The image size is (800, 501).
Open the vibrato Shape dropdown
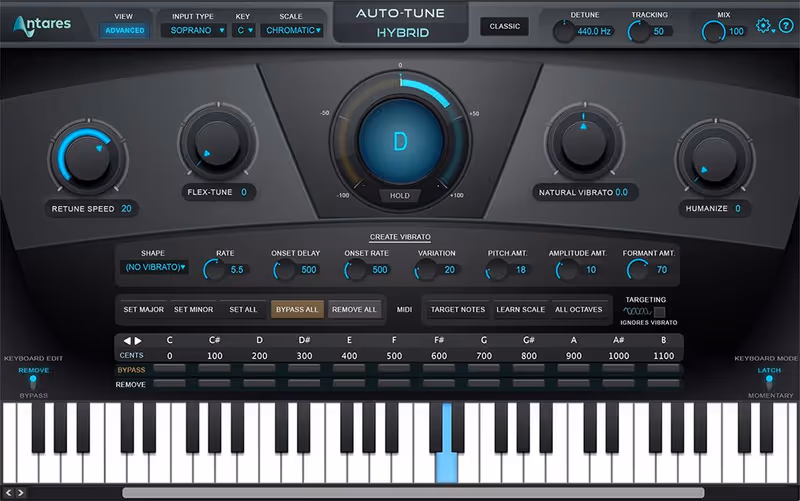[x=155, y=267]
